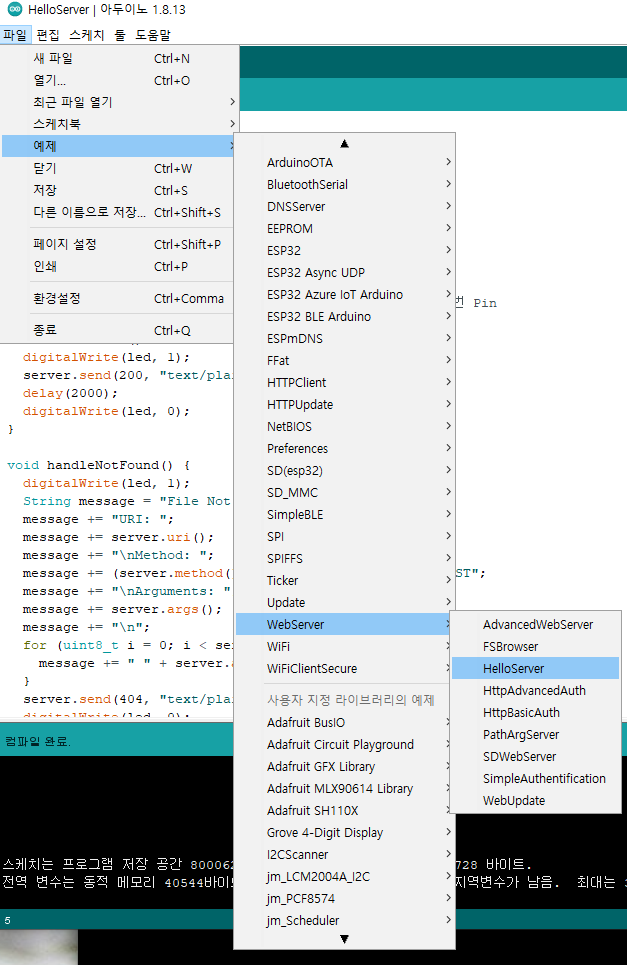
Task: Expand ESP32 examples
Action: [x=345, y=250]
